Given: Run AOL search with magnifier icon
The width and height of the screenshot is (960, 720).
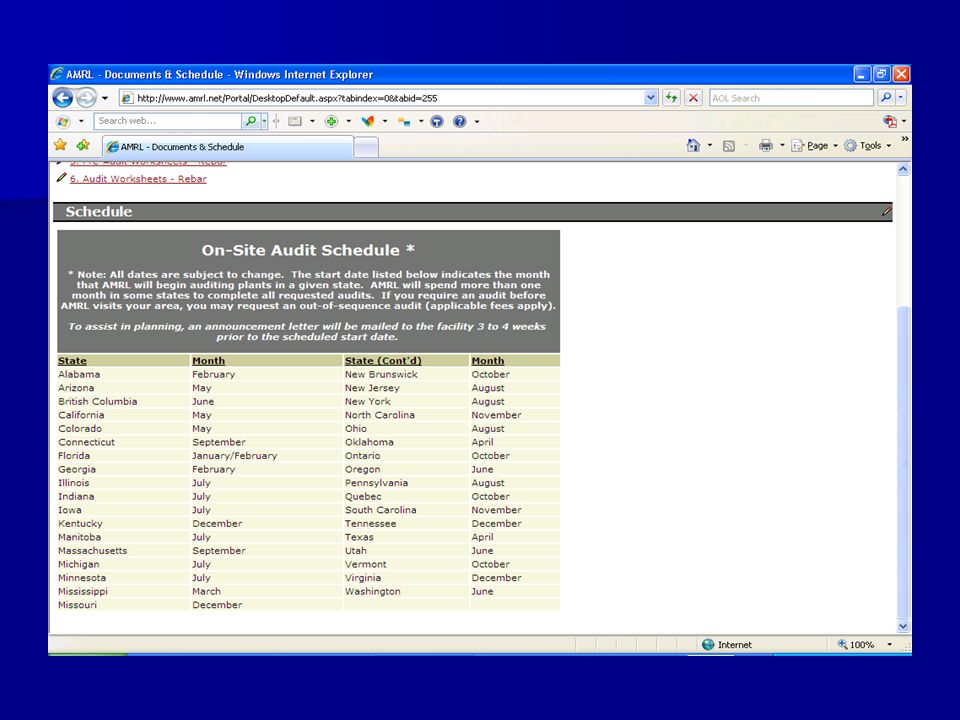Looking at the screenshot, I should point(885,97).
